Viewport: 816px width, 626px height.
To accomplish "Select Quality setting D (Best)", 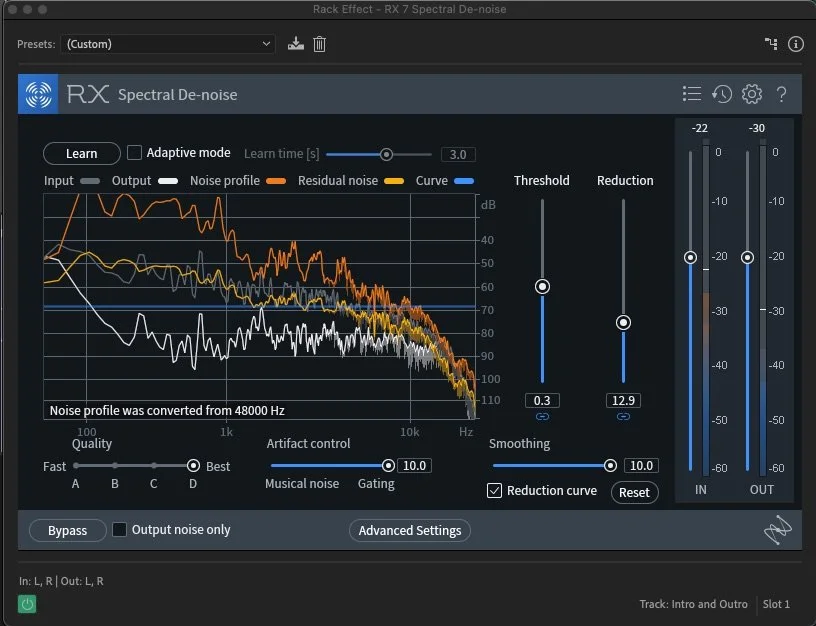I will pyautogui.click(x=193, y=466).
